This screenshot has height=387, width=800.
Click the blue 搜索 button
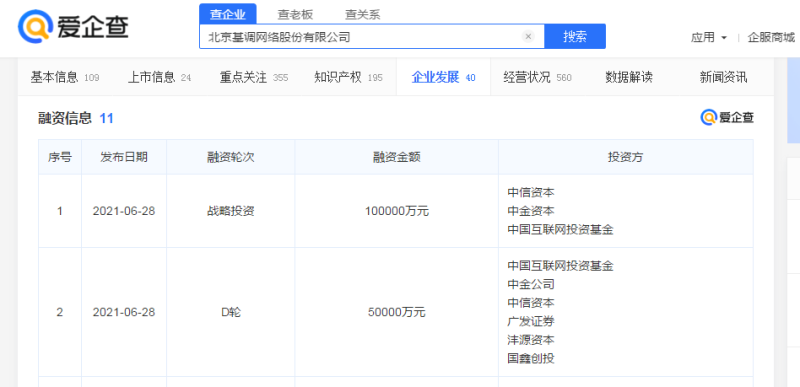pyautogui.click(x=575, y=36)
